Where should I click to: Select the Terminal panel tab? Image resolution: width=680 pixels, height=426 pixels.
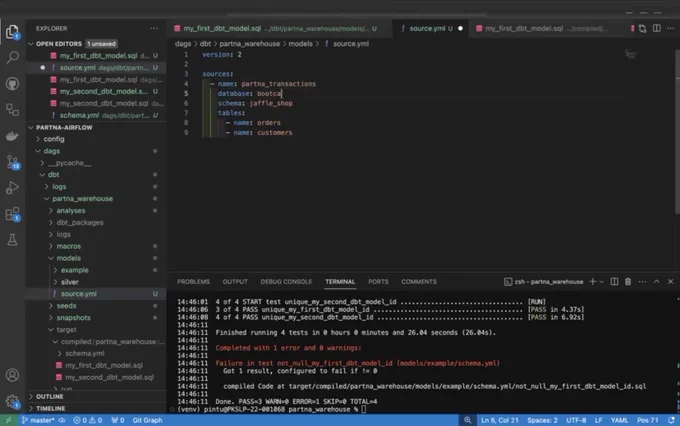(x=340, y=282)
